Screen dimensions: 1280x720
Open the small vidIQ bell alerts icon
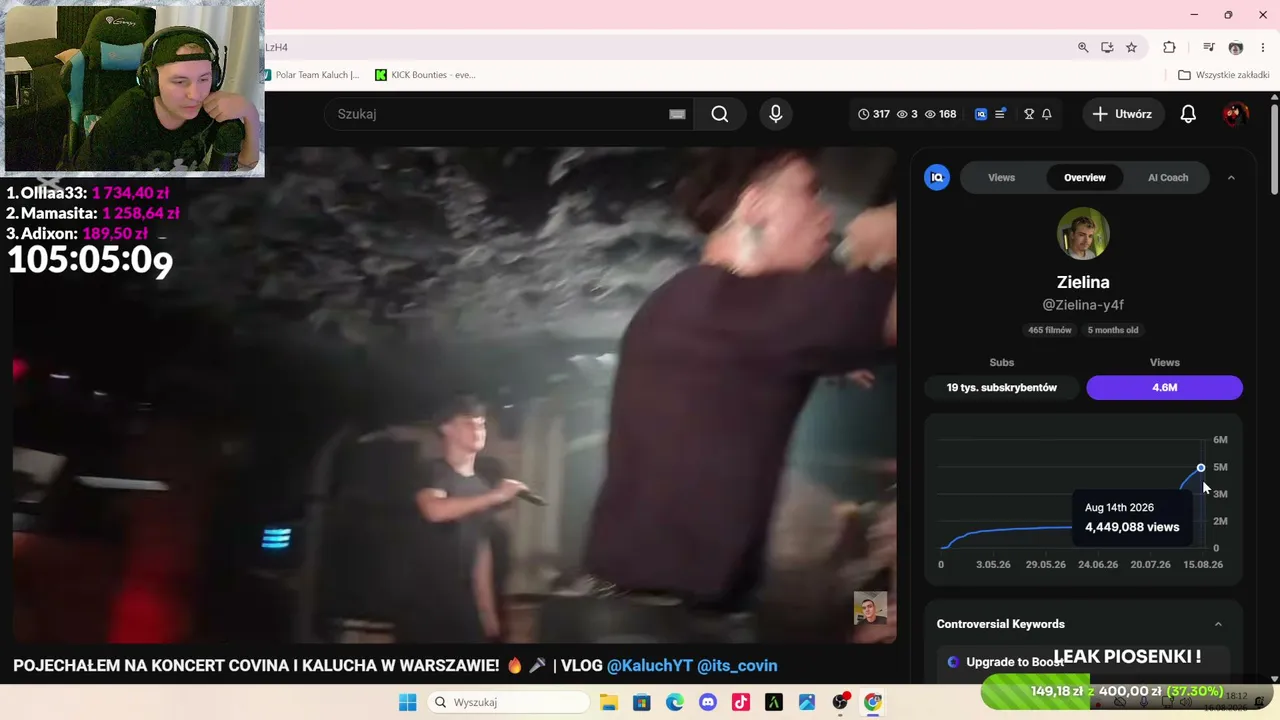pos(1047,114)
